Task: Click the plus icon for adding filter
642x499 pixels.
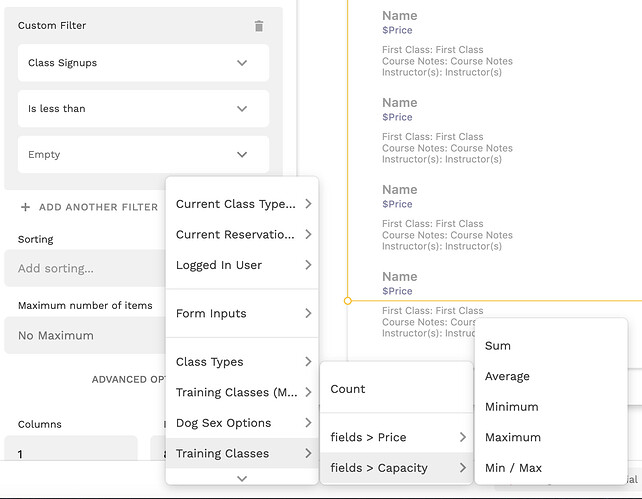Action: pyautogui.click(x=25, y=207)
